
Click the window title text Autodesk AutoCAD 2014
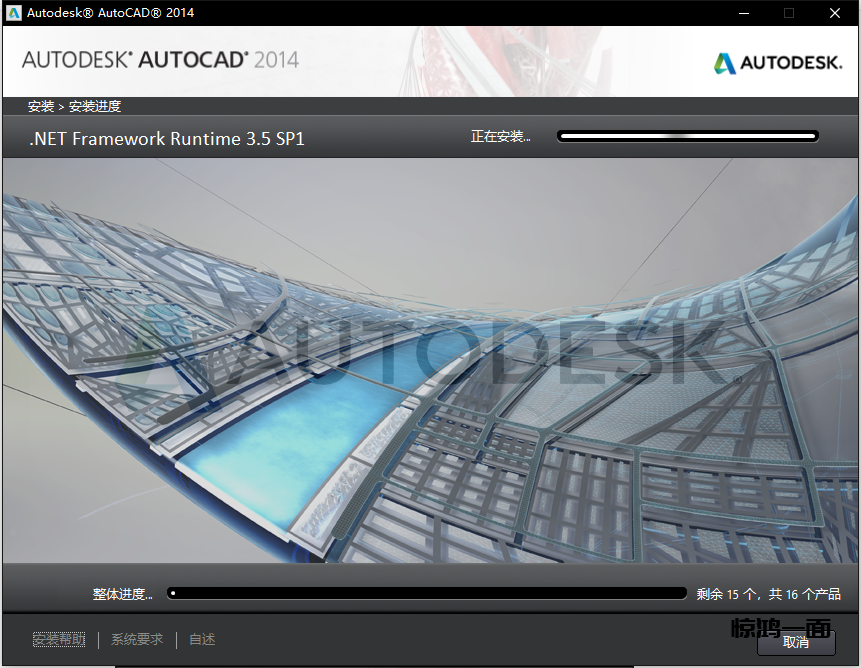coord(111,13)
